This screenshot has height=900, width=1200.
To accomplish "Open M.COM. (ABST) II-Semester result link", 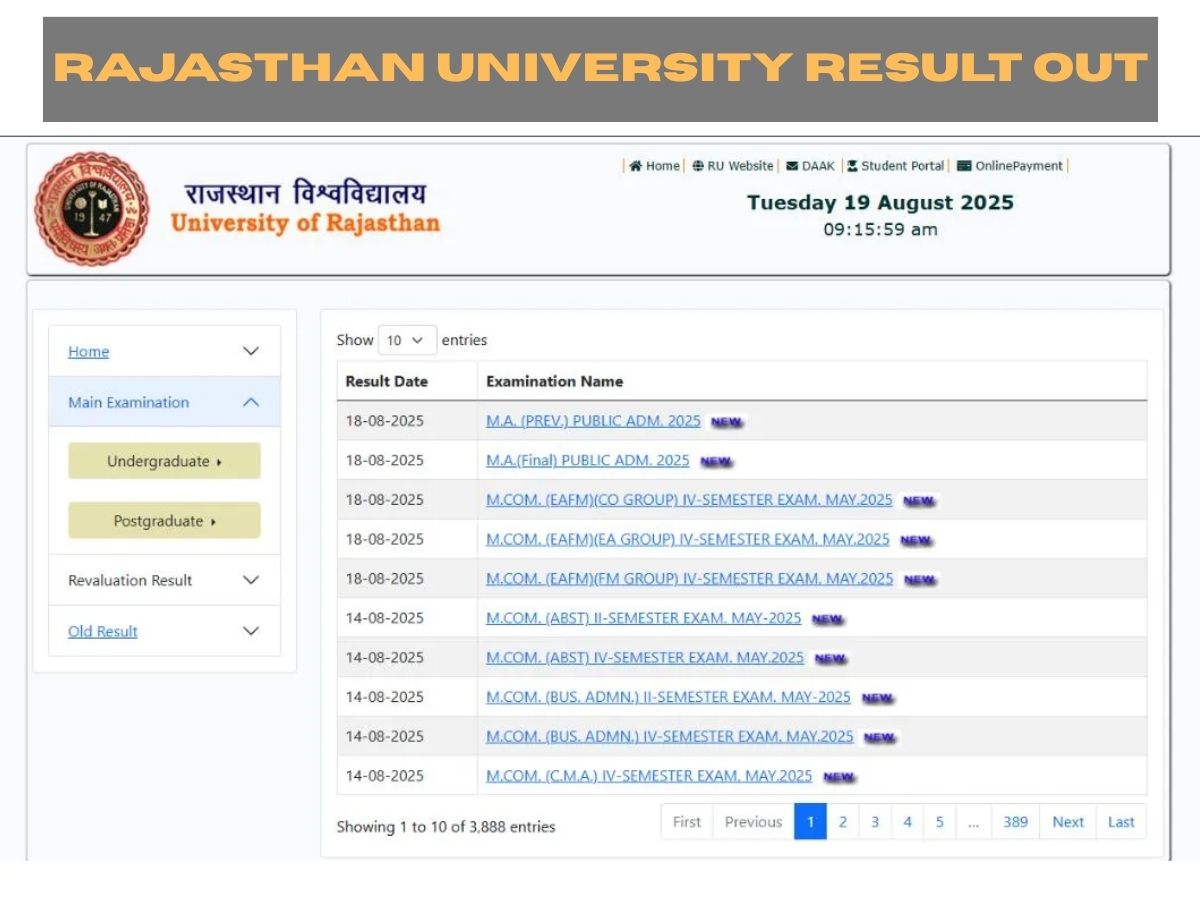I will (643, 618).
